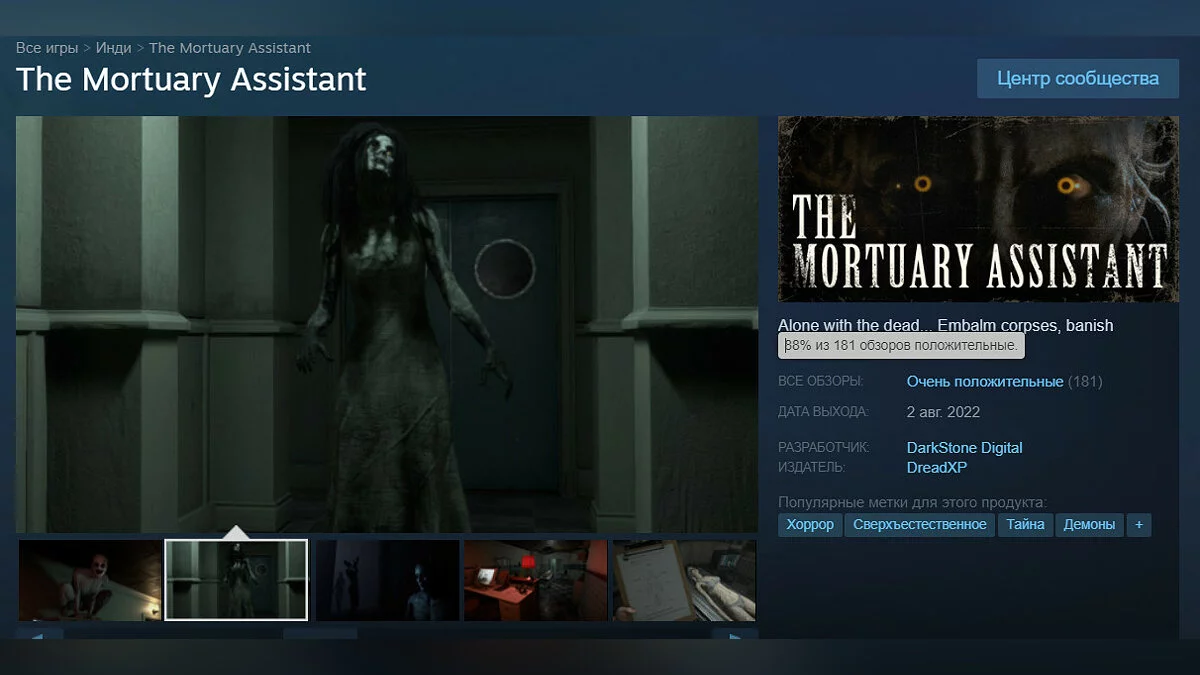The height and width of the screenshot is (675, 1200).
Task: Select the Хоррор tag
Action: tap(810, 525)
